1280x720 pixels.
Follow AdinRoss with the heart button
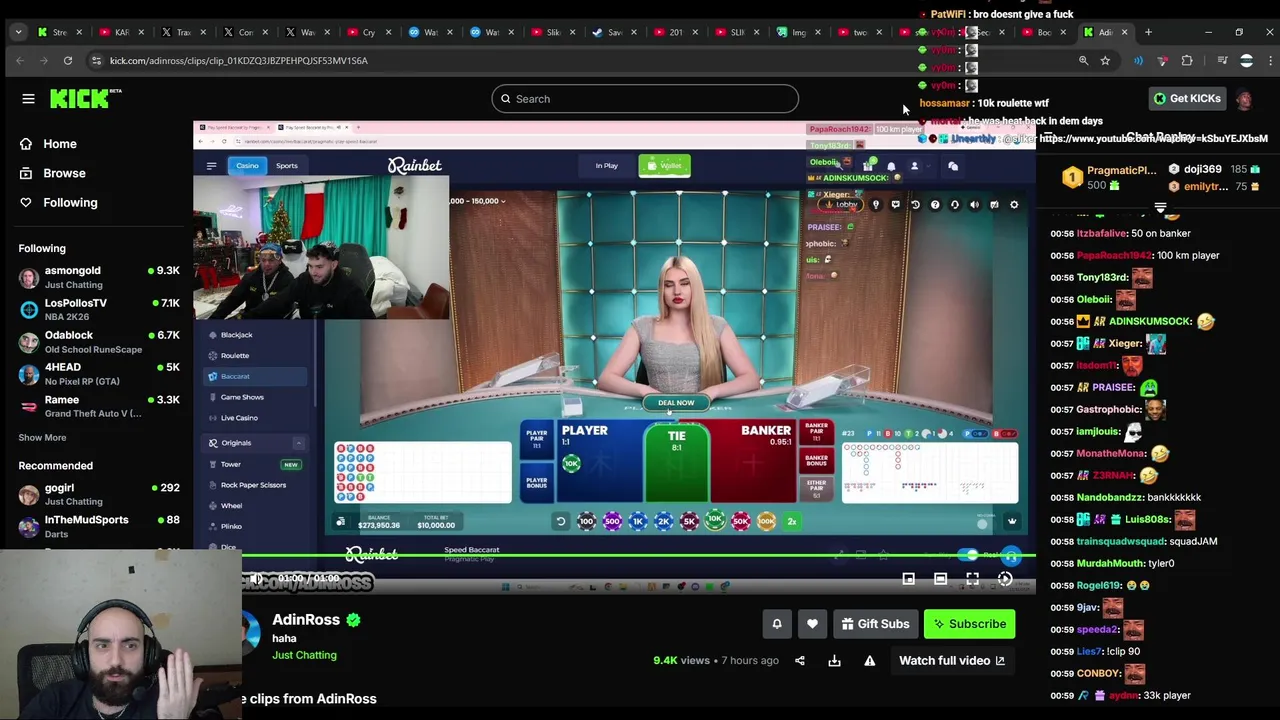812,624
